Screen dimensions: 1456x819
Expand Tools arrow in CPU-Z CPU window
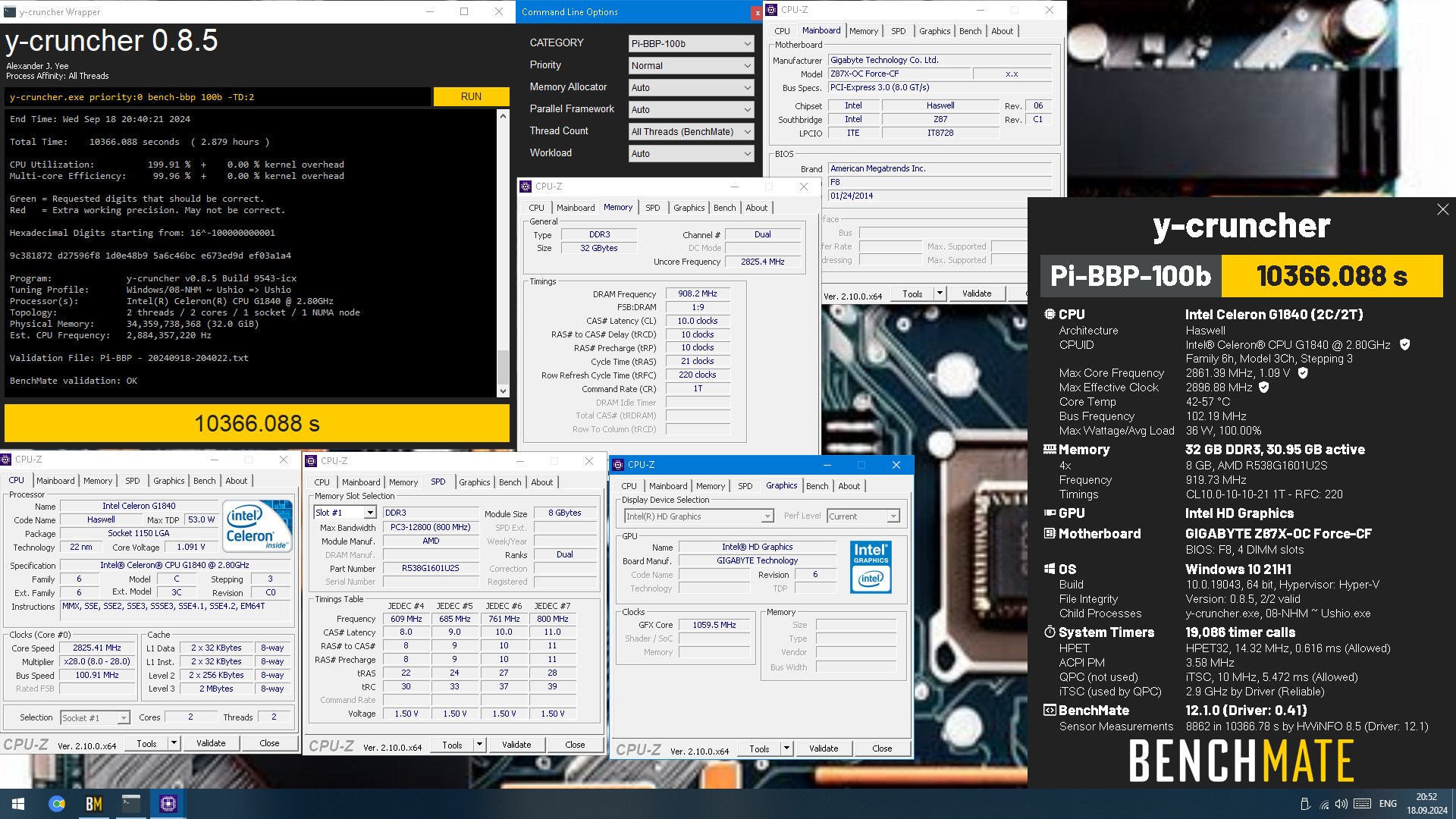point(174,743)
